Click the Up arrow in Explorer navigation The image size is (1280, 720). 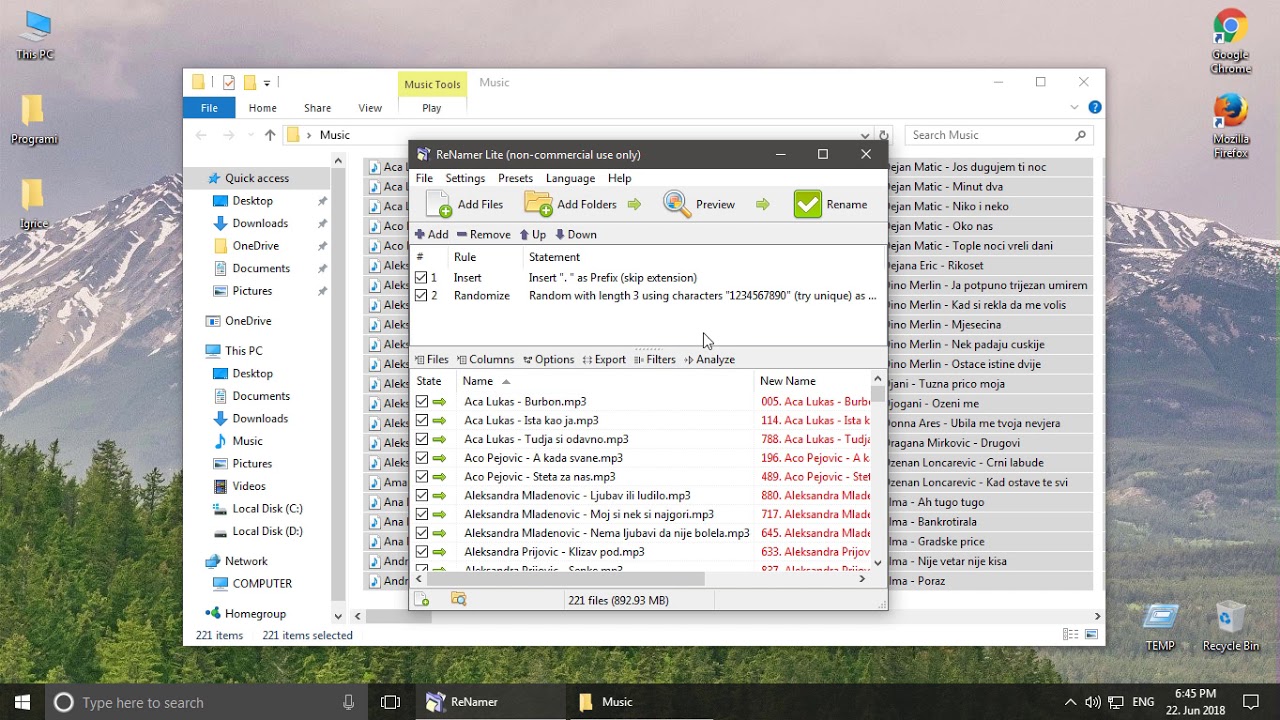click(x=270, y=135)
